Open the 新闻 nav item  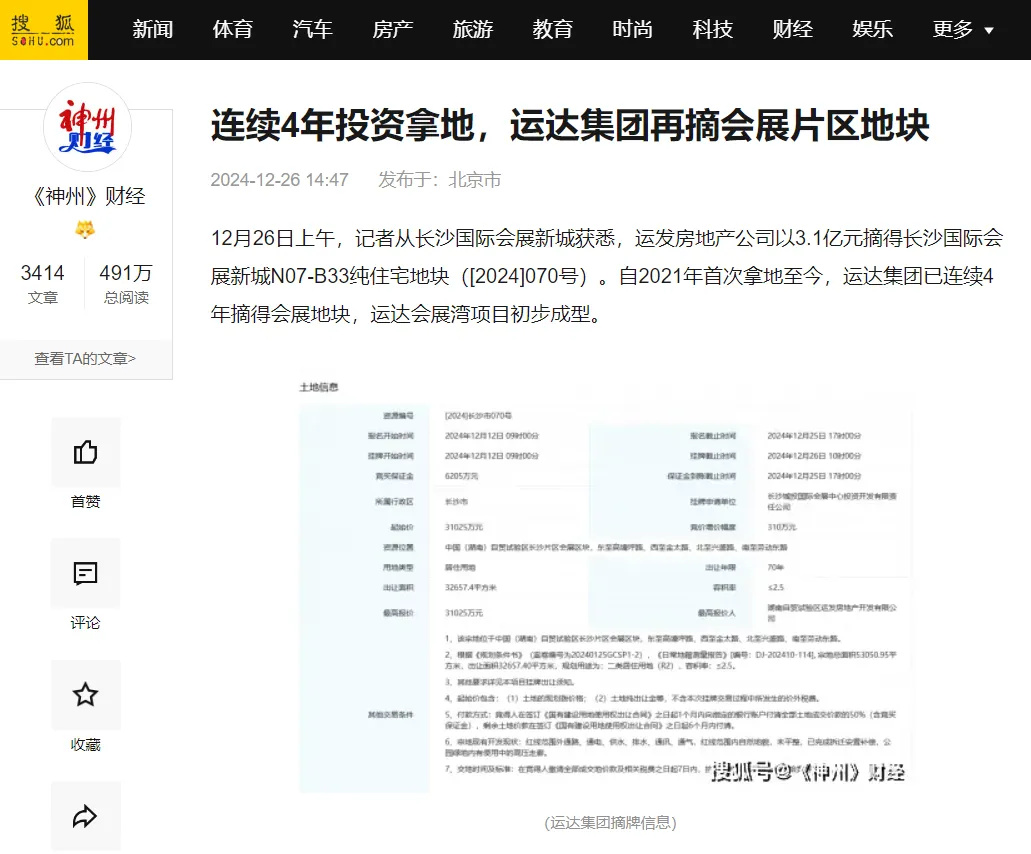(x=153, y=30)
